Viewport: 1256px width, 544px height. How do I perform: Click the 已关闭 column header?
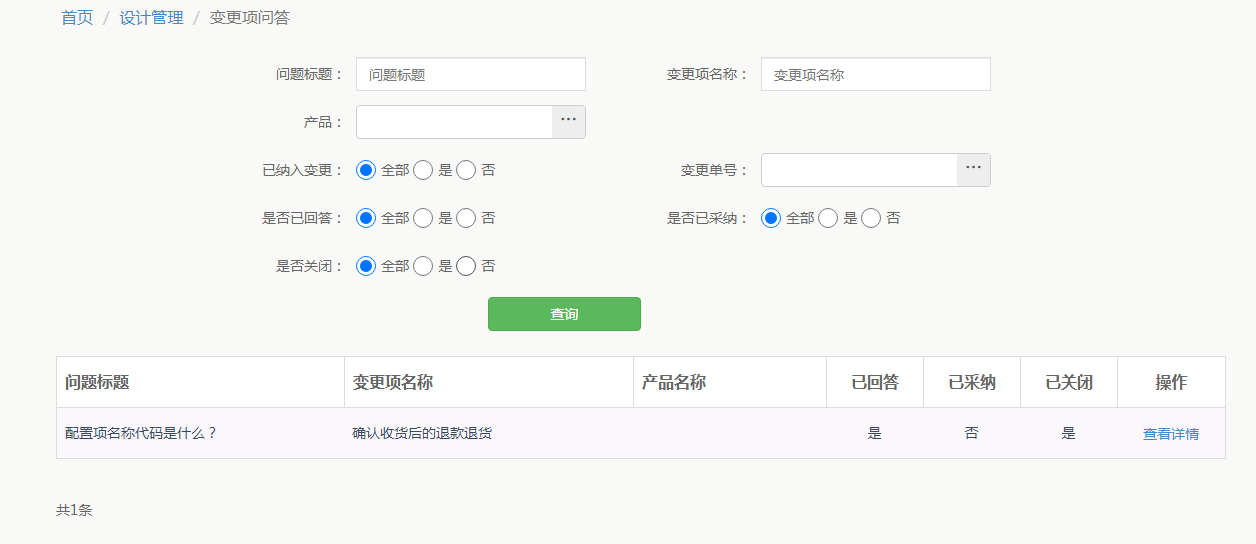(1069, 382)
